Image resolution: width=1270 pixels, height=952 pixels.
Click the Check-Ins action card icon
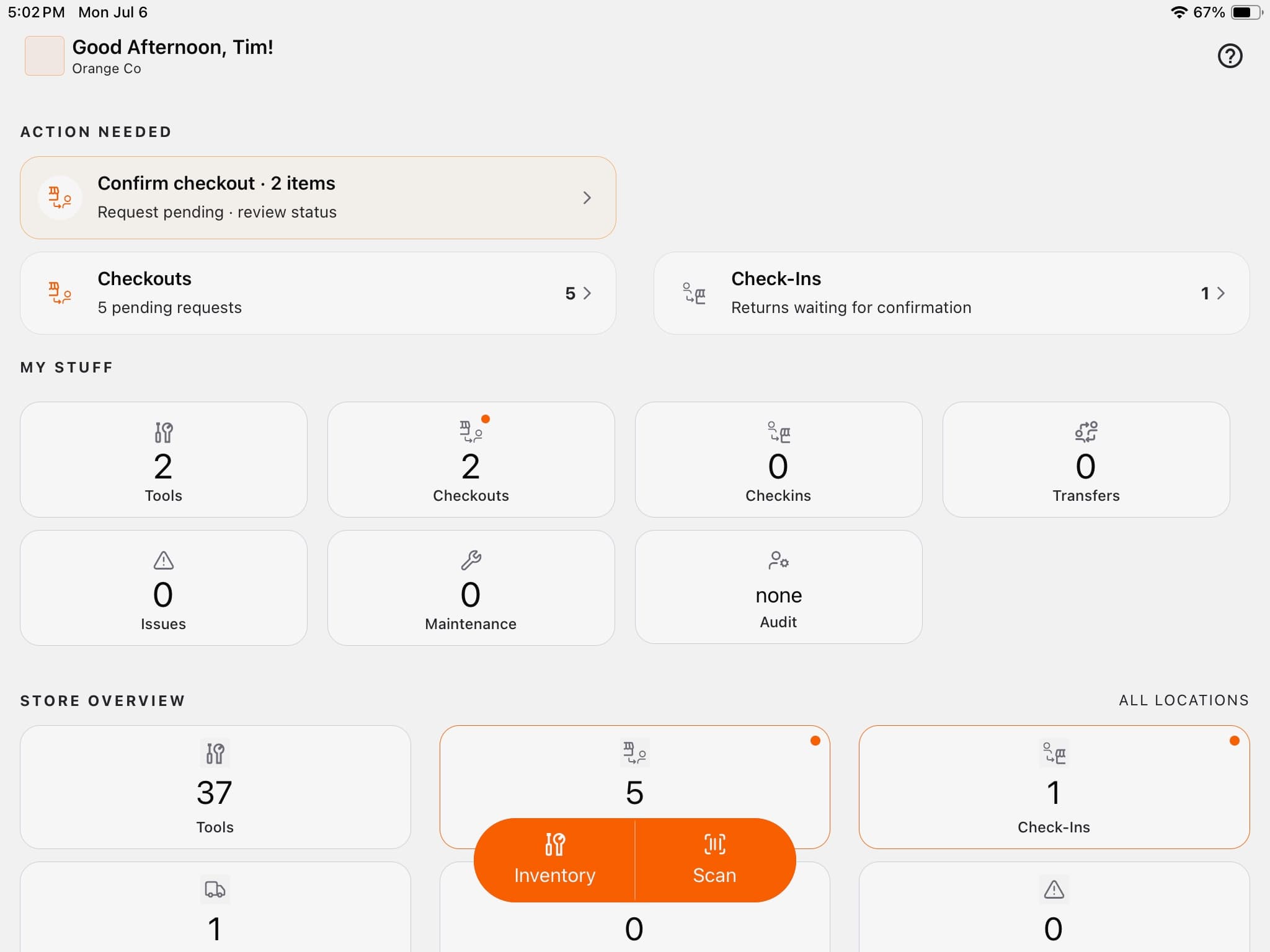(x=694, y=293)
